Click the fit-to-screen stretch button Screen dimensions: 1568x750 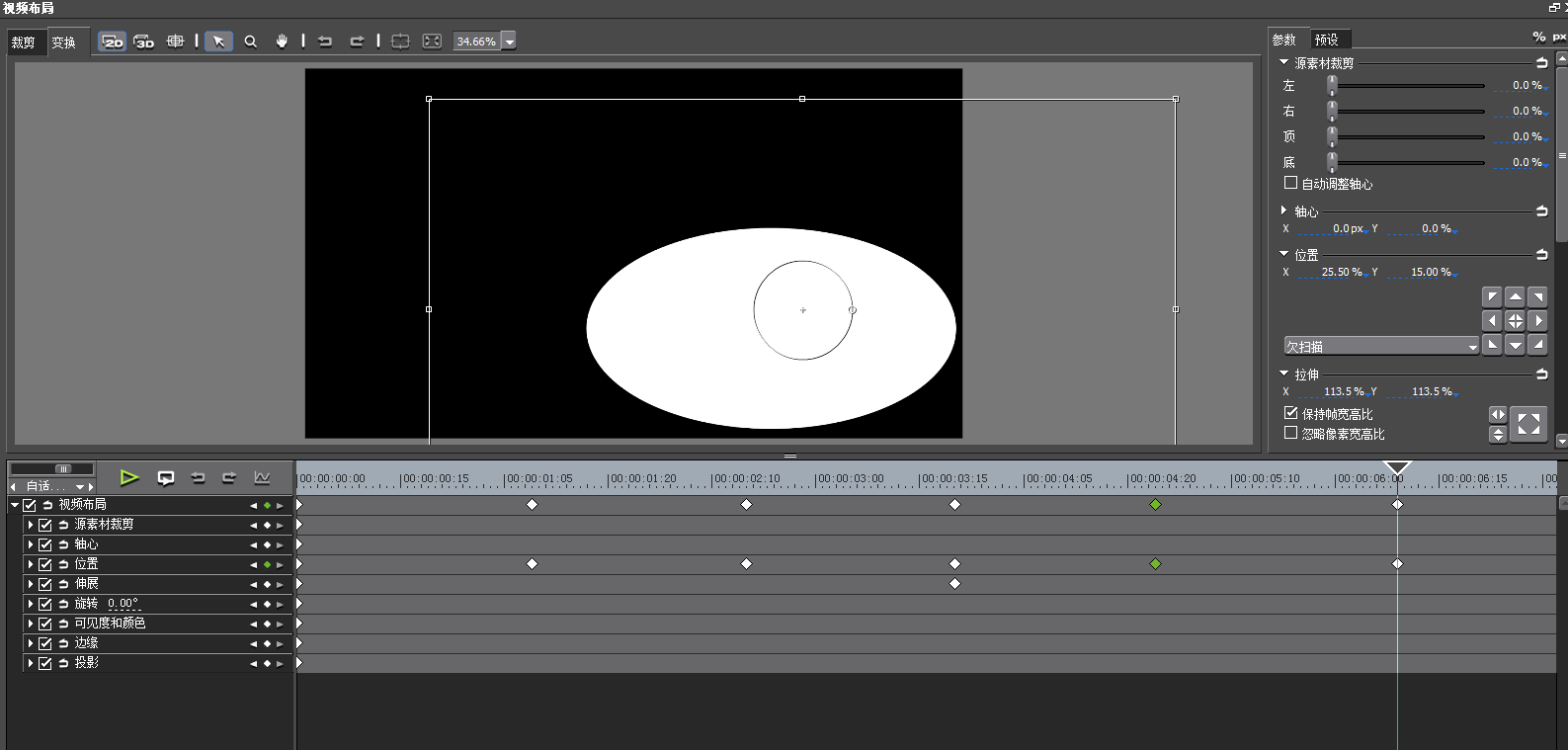pos(1528,425)
